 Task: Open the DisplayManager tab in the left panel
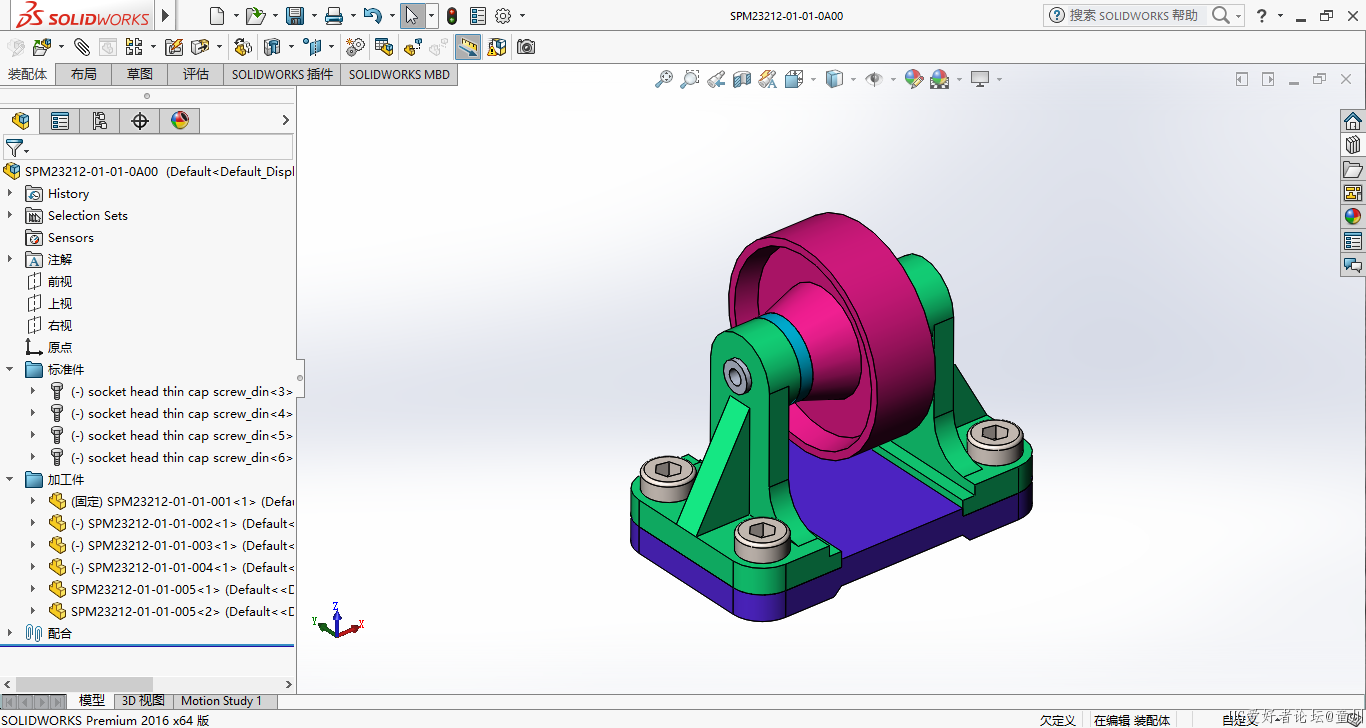180,121
